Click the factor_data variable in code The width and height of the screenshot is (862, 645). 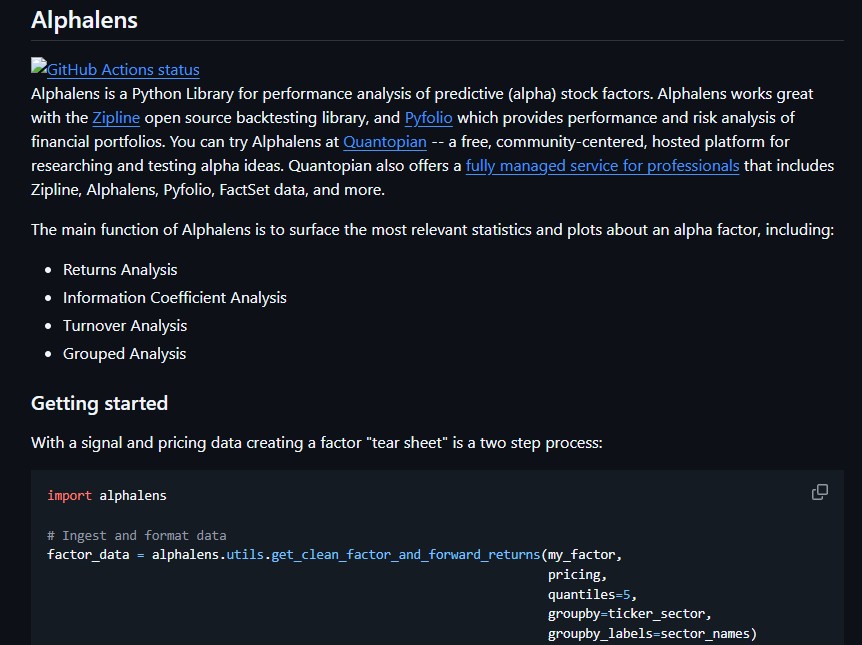89,555
